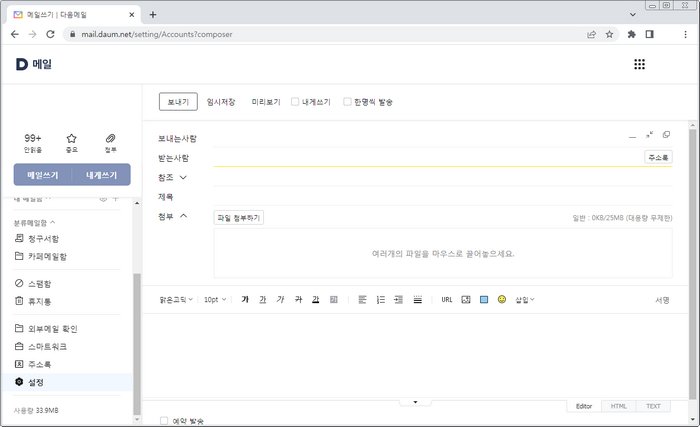The image size is (700, 427).
Task: Switch to the HTML tab
Action: 618,406
